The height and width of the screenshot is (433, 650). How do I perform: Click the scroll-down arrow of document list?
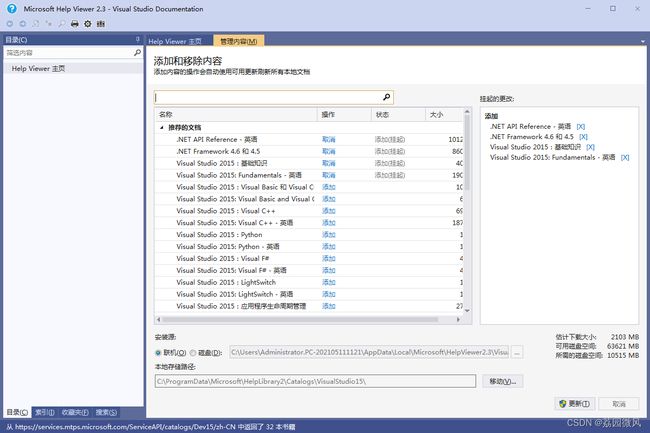point(467,310)
